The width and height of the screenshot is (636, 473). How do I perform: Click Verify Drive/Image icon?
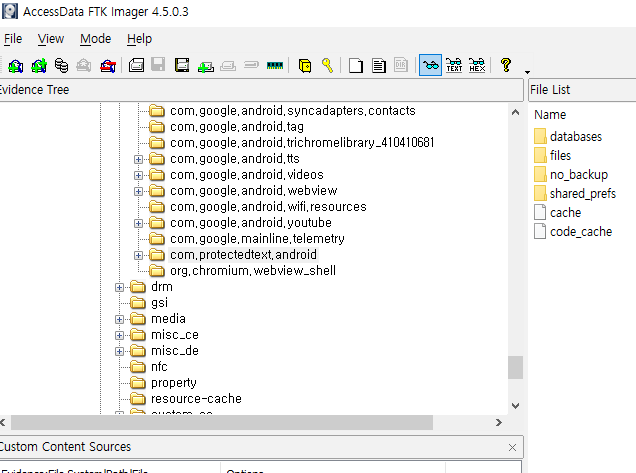(x=251, y=64)
